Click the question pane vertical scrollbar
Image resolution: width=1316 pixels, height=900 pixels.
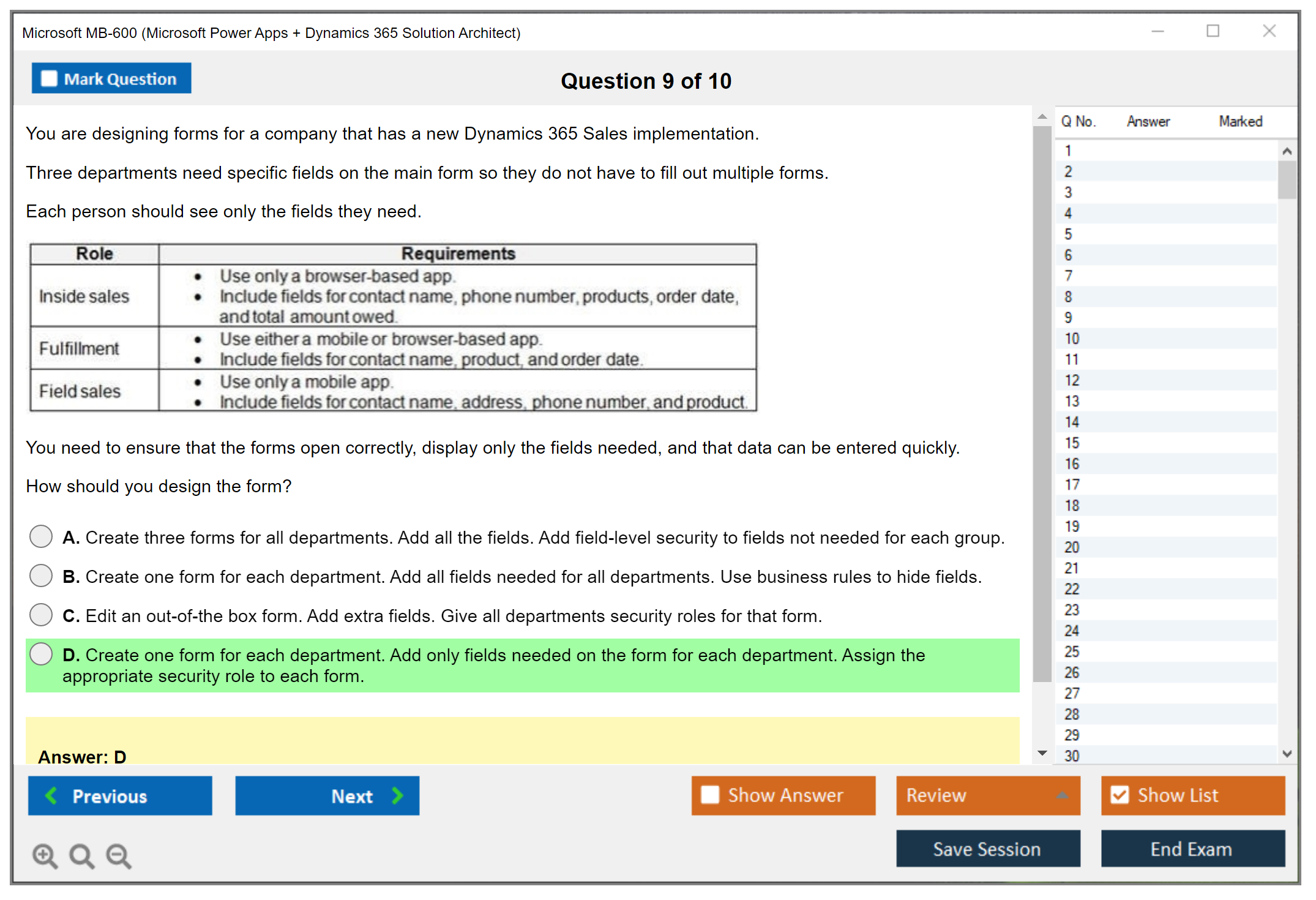click(1042, 404)
